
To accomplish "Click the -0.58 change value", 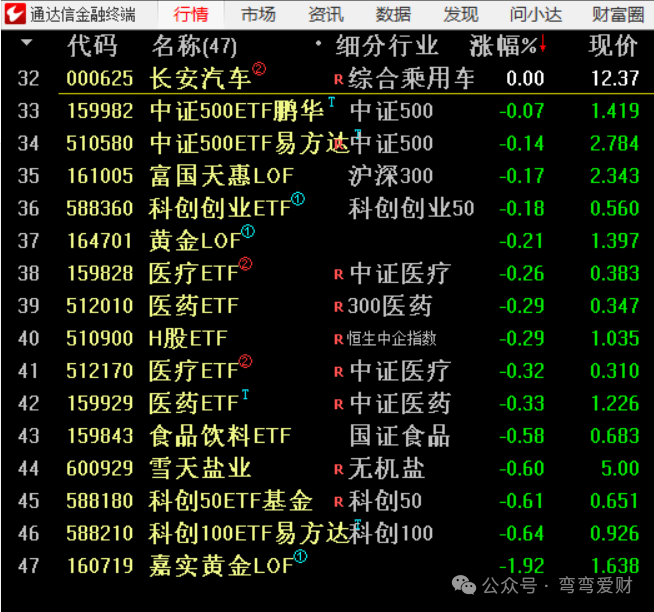I will [x=521, y=436].
